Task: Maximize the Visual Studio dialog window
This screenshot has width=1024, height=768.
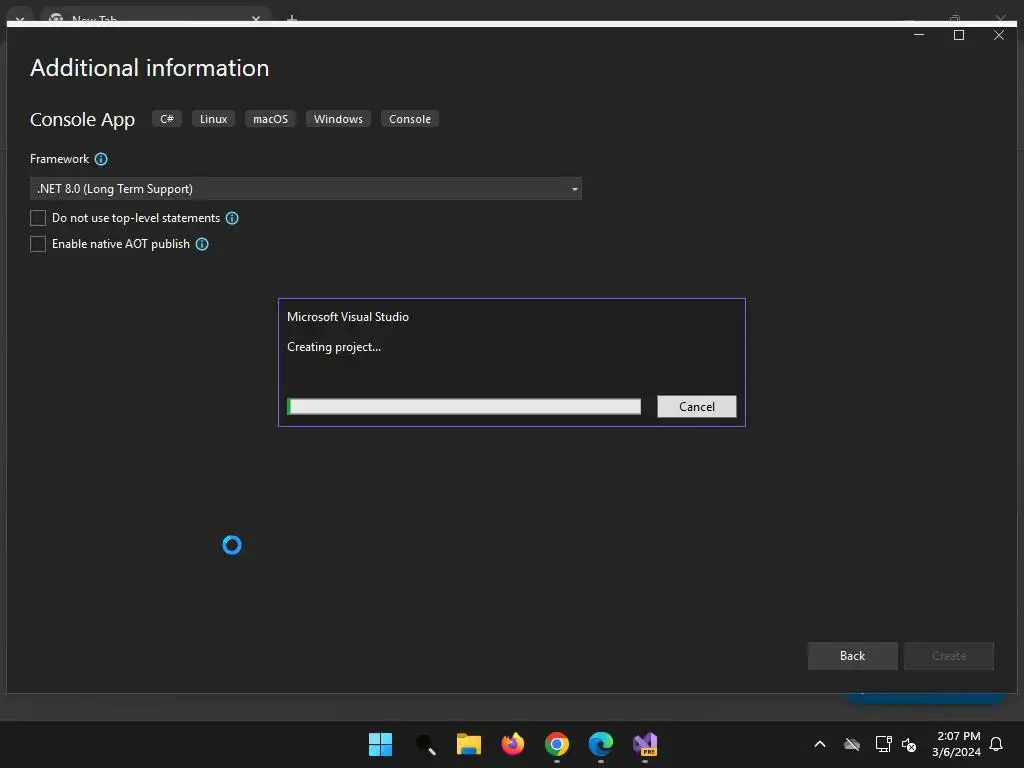Action: point(959,35)
